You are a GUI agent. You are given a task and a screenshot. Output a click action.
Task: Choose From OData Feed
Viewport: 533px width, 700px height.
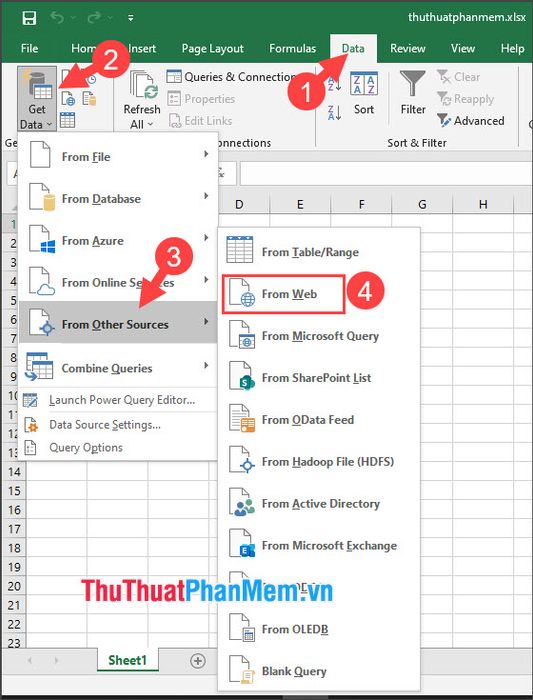[x=319, y=420]
